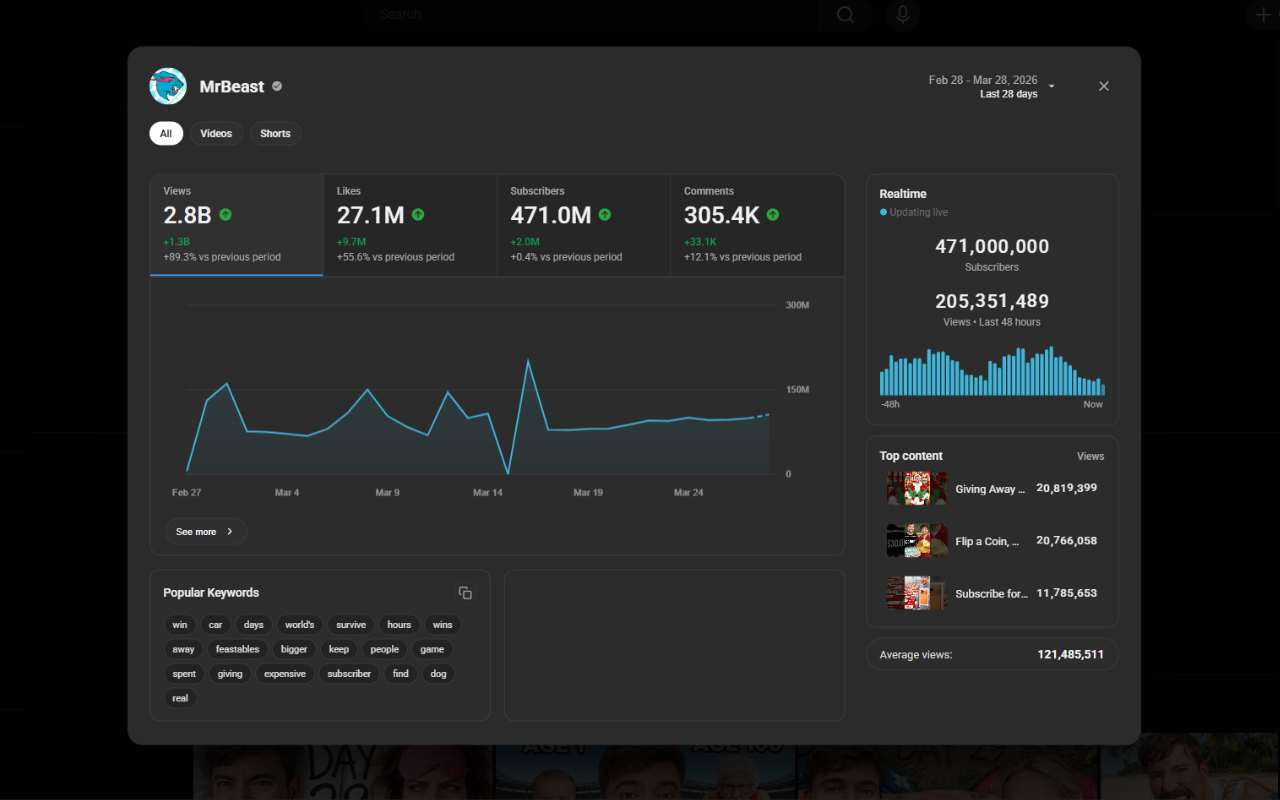
Task: Click the 'giving' keyword chip
Action: click(x=230, y=674)
